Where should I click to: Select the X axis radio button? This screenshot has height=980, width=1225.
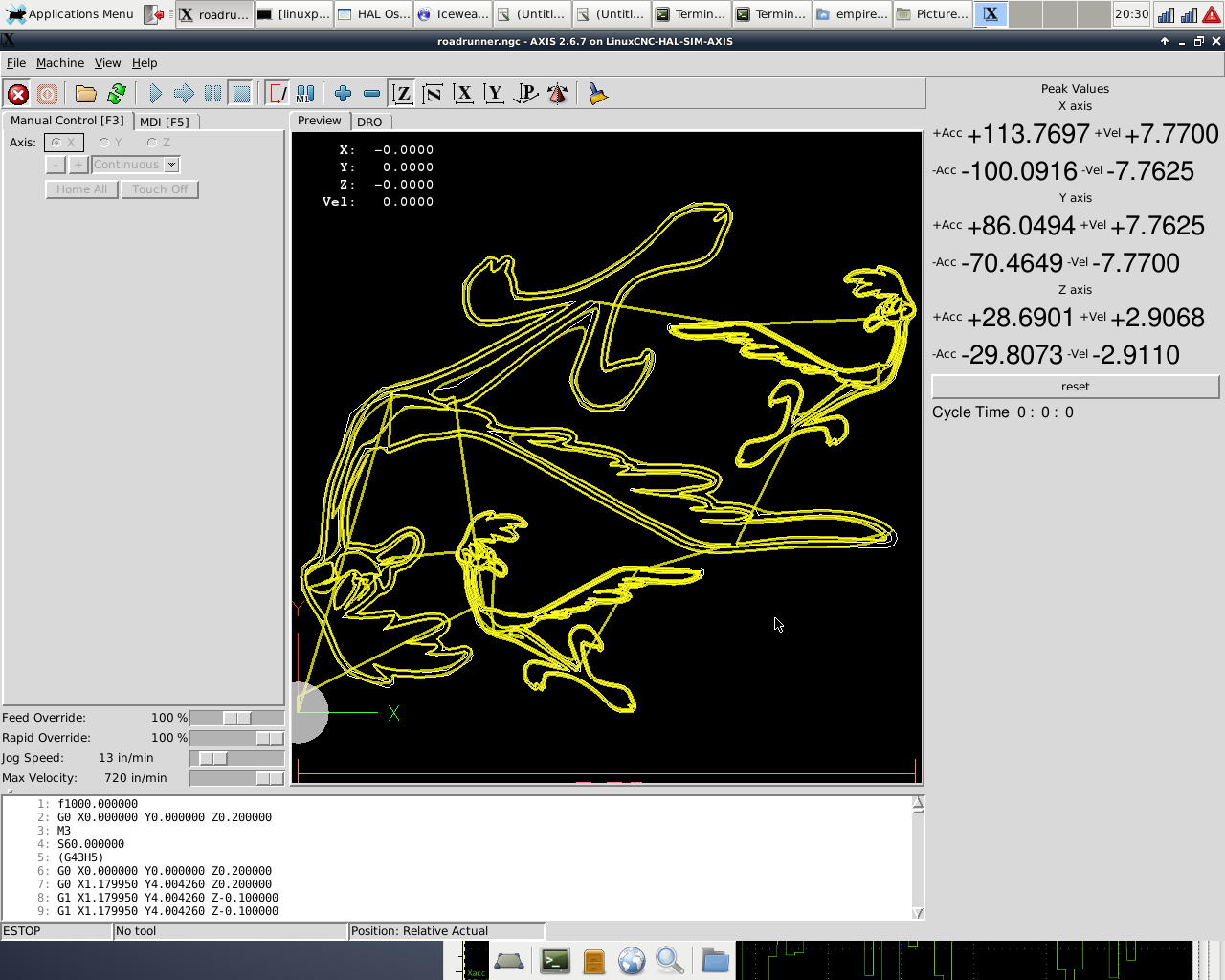[64, 143]
